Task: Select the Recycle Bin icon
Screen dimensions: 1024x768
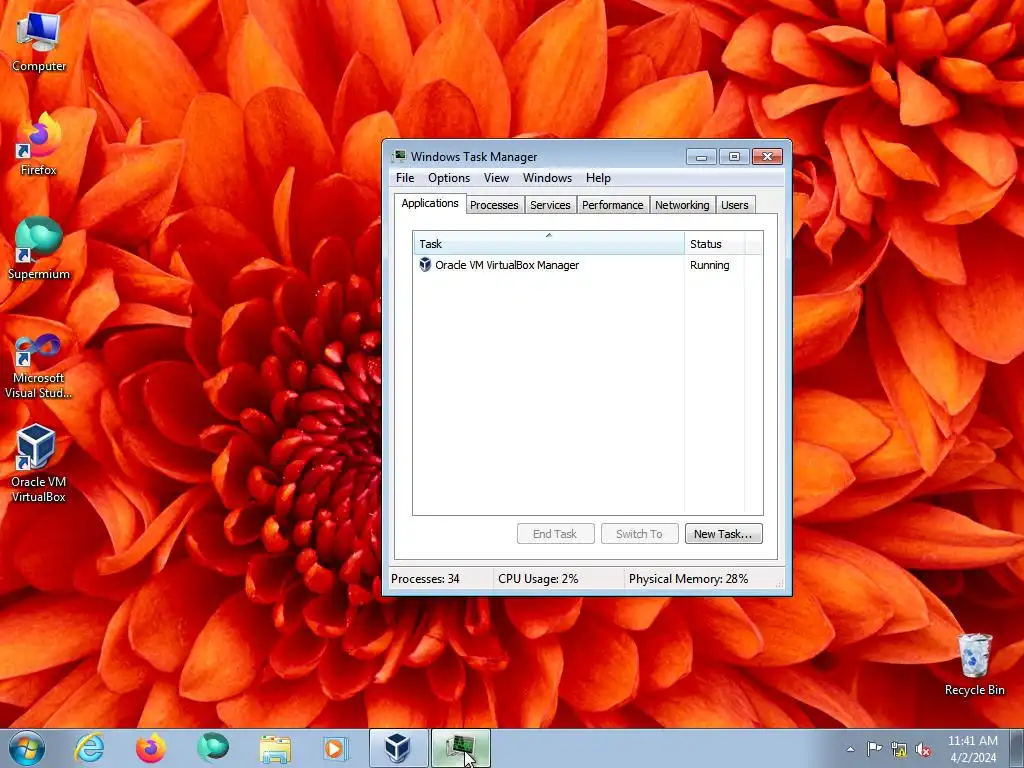Action: pos(974,664)
